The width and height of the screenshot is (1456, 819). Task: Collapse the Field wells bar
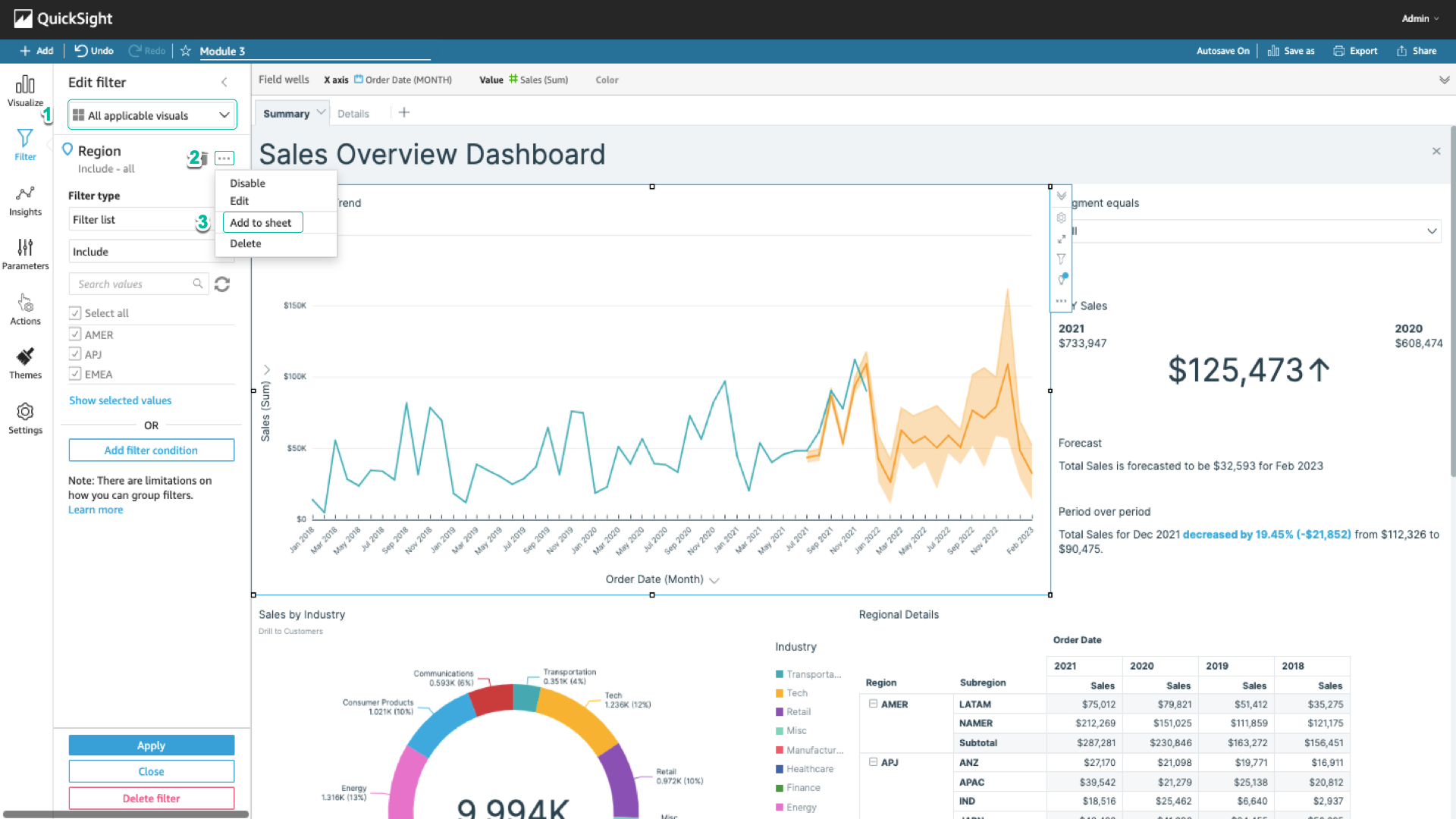pos(1444,80)
